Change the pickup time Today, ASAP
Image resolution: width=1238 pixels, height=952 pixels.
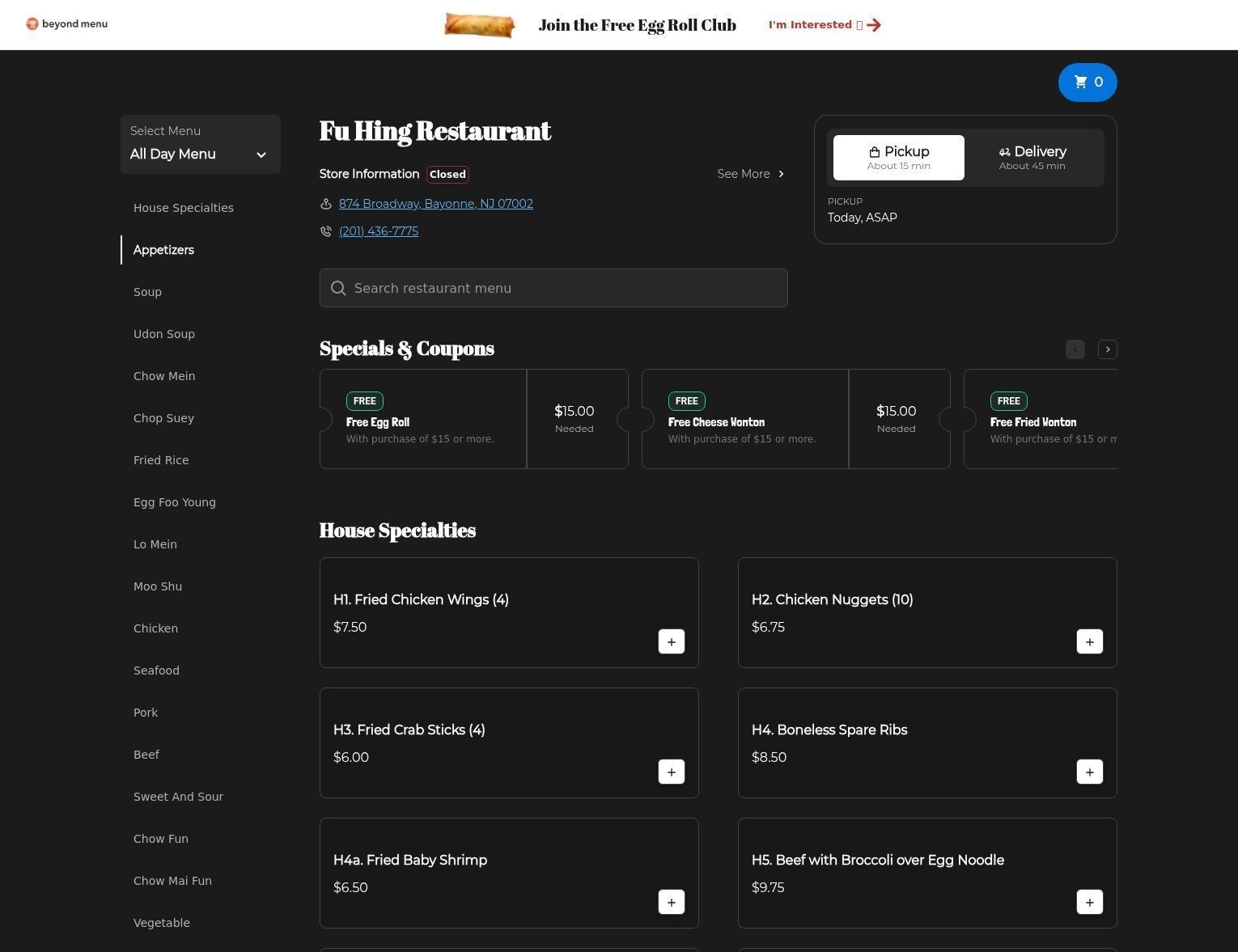click(862, 218)
